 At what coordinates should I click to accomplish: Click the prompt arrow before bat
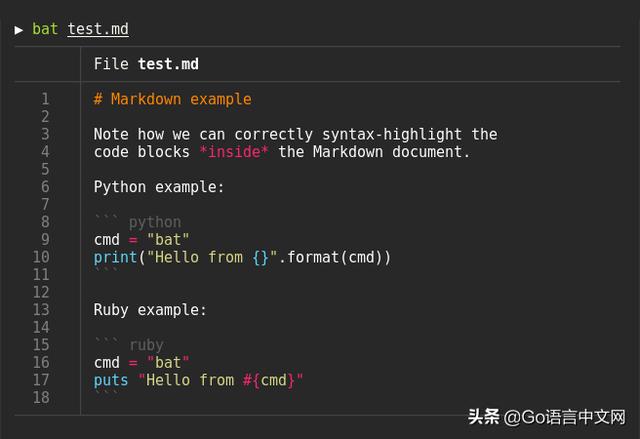[x=18, y=30]
